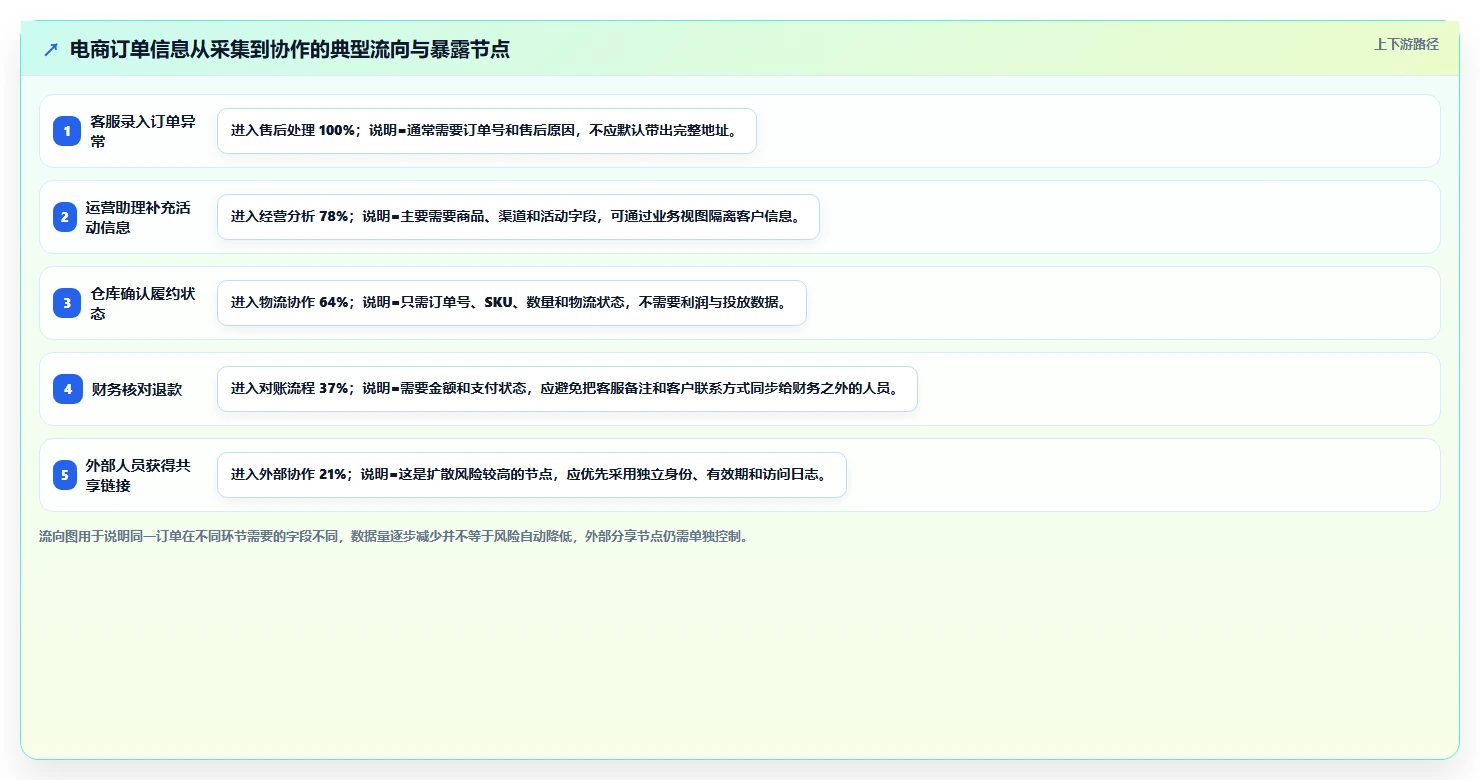Open the 进入物流协作 64% description box
The width and height of the screenshot is (1480, 780).
[512, 303]
